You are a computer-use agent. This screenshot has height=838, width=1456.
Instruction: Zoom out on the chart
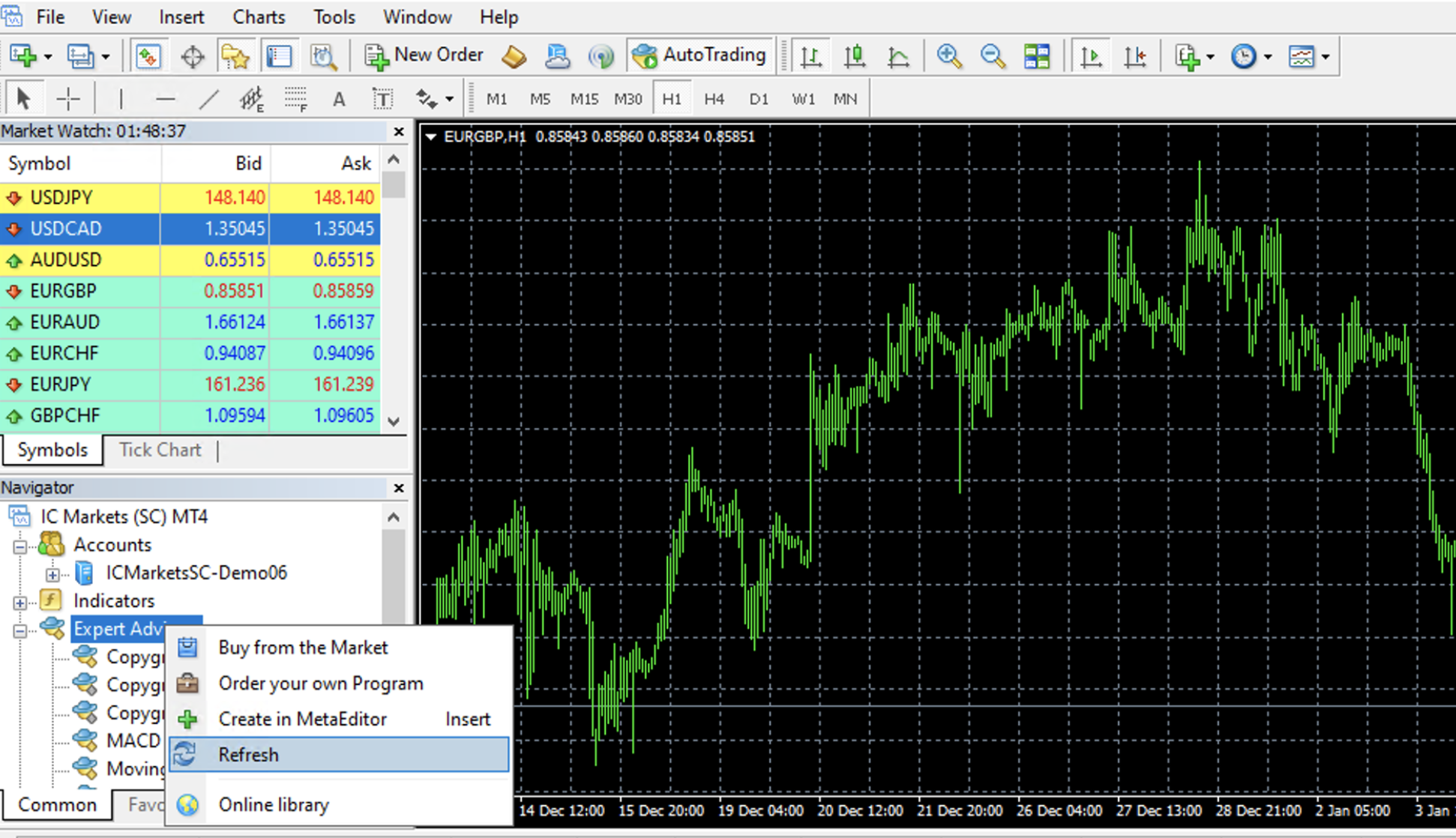point(993,56)
